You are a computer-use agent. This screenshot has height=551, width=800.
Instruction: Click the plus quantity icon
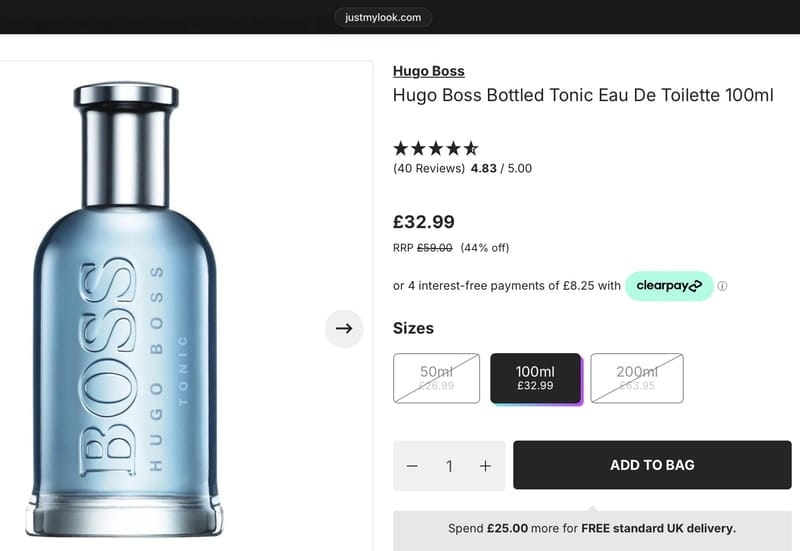485,466
